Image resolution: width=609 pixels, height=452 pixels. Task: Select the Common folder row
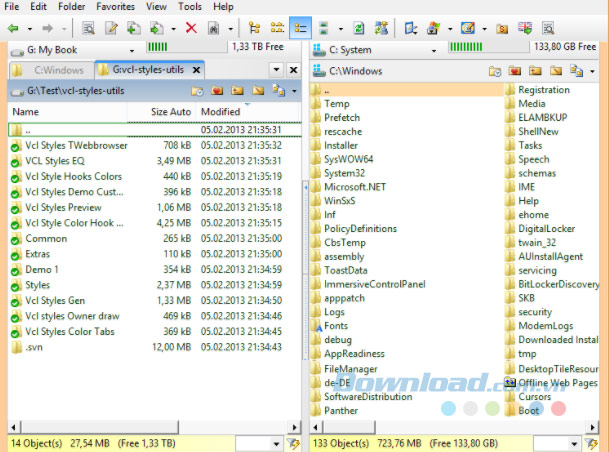[155, 238]
